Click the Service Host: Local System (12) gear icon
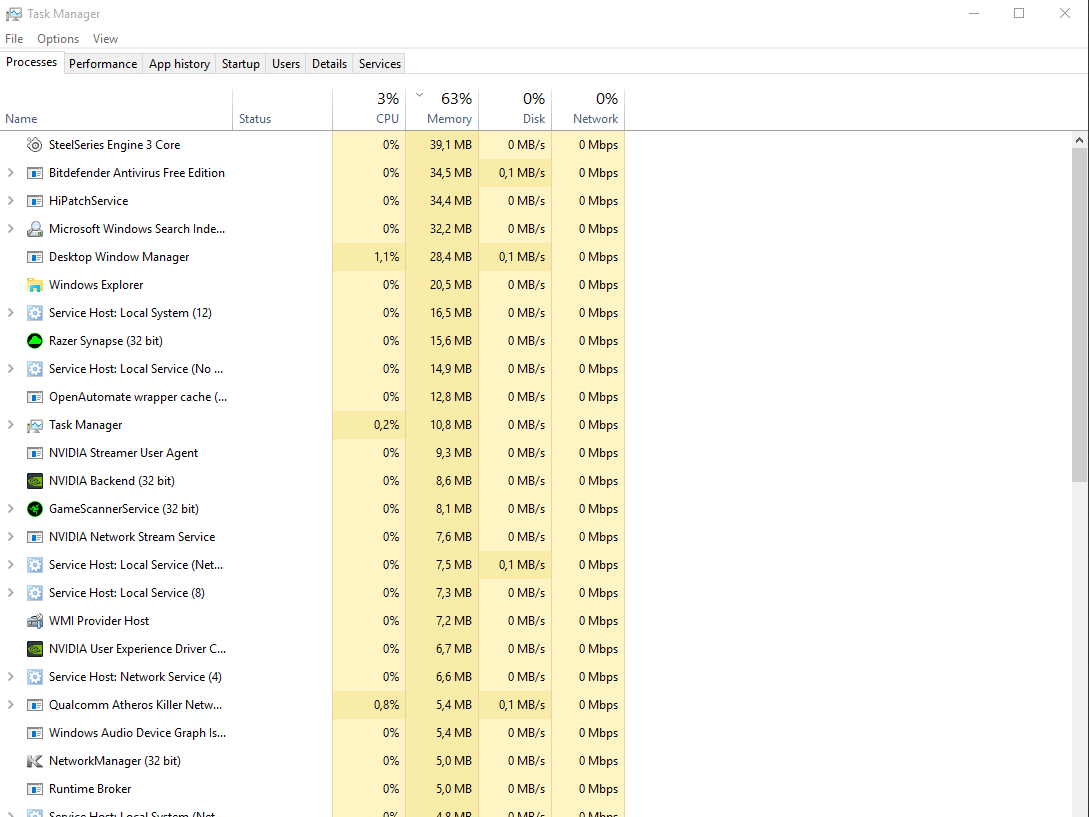Viewport: 1089px width, 817px height. tap(35, 313)
